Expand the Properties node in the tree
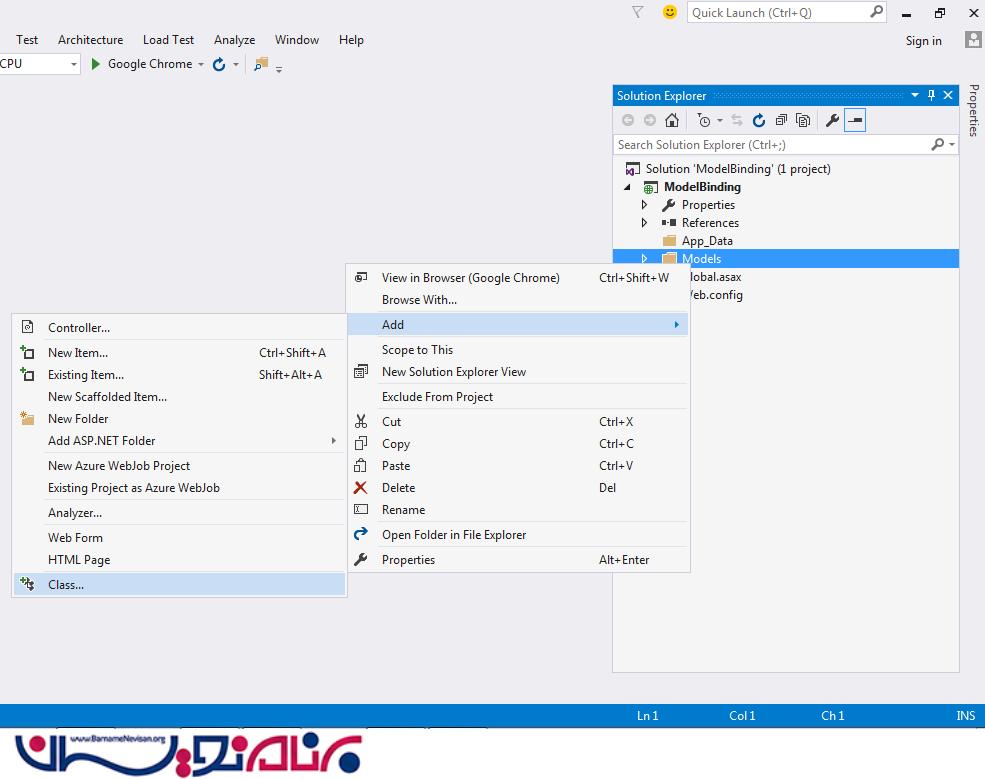985x779 pixels. pos(644,205)
